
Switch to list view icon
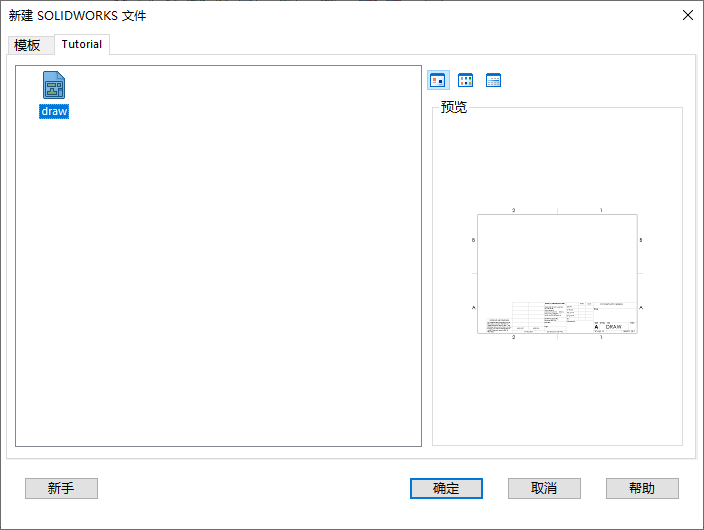(x=465, y=80)
